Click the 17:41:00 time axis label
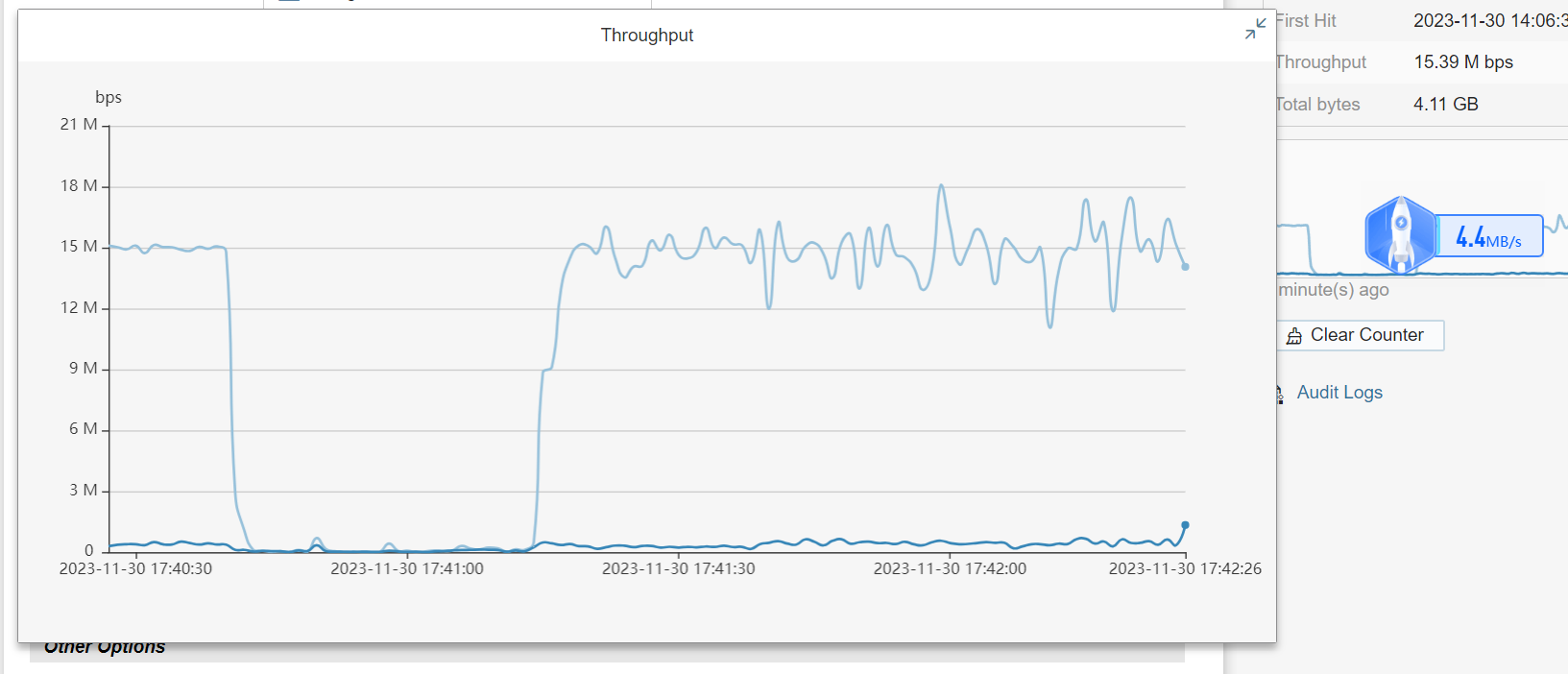The height and width of the screenshot is (674, 1568). click(x=407, y=568)
